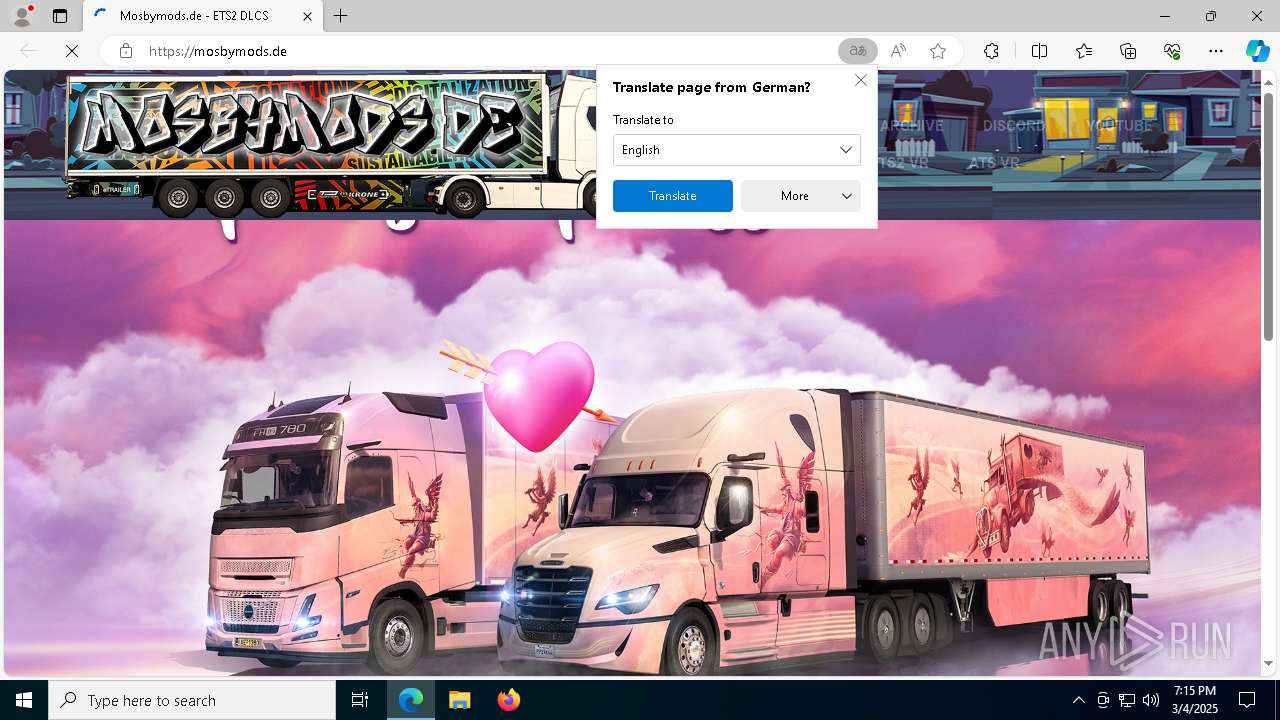
Task: Minimize the Edge browser window
Action: pyautogui.click(x=1165, y=16)
